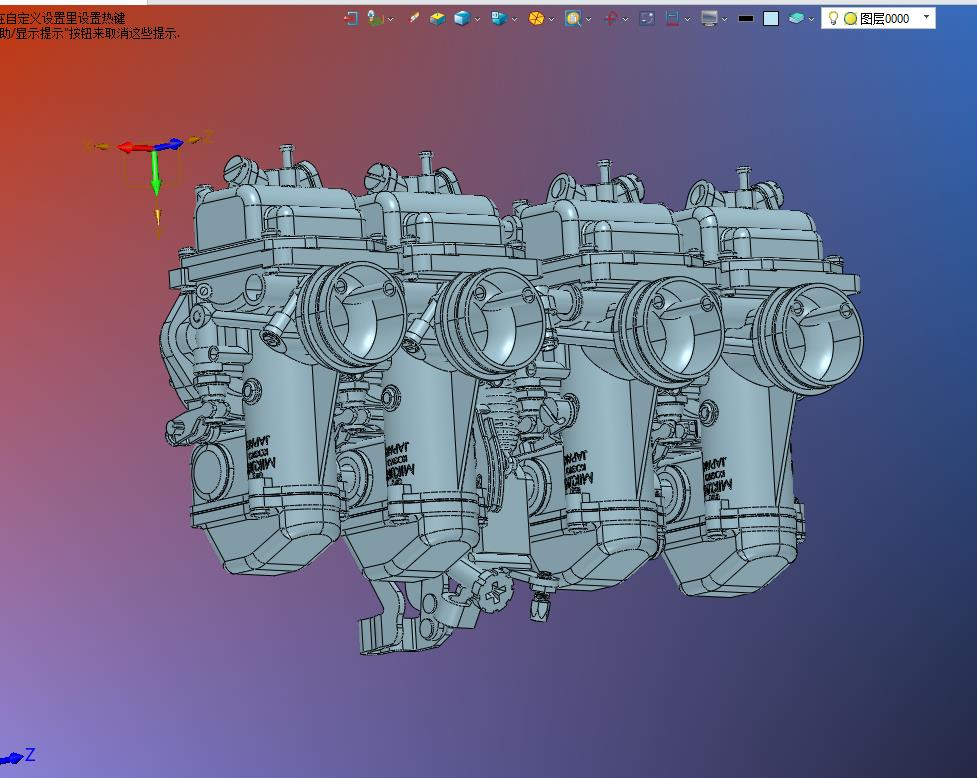
Task: Click the yellow circle layer color indicator
Action: point(850,19)
